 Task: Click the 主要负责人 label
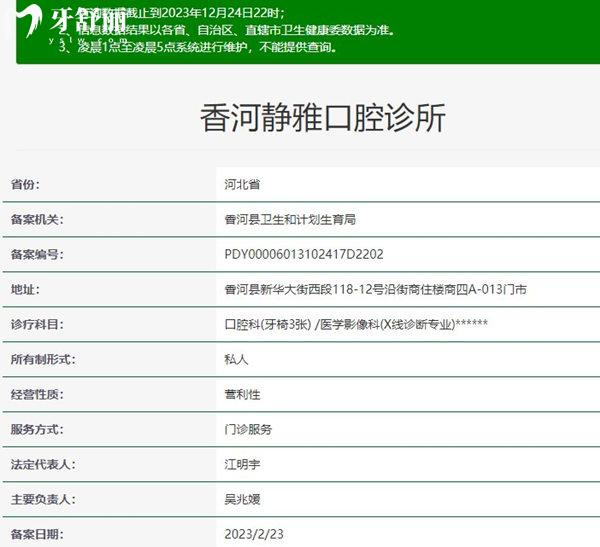click(x=43, y=500)
